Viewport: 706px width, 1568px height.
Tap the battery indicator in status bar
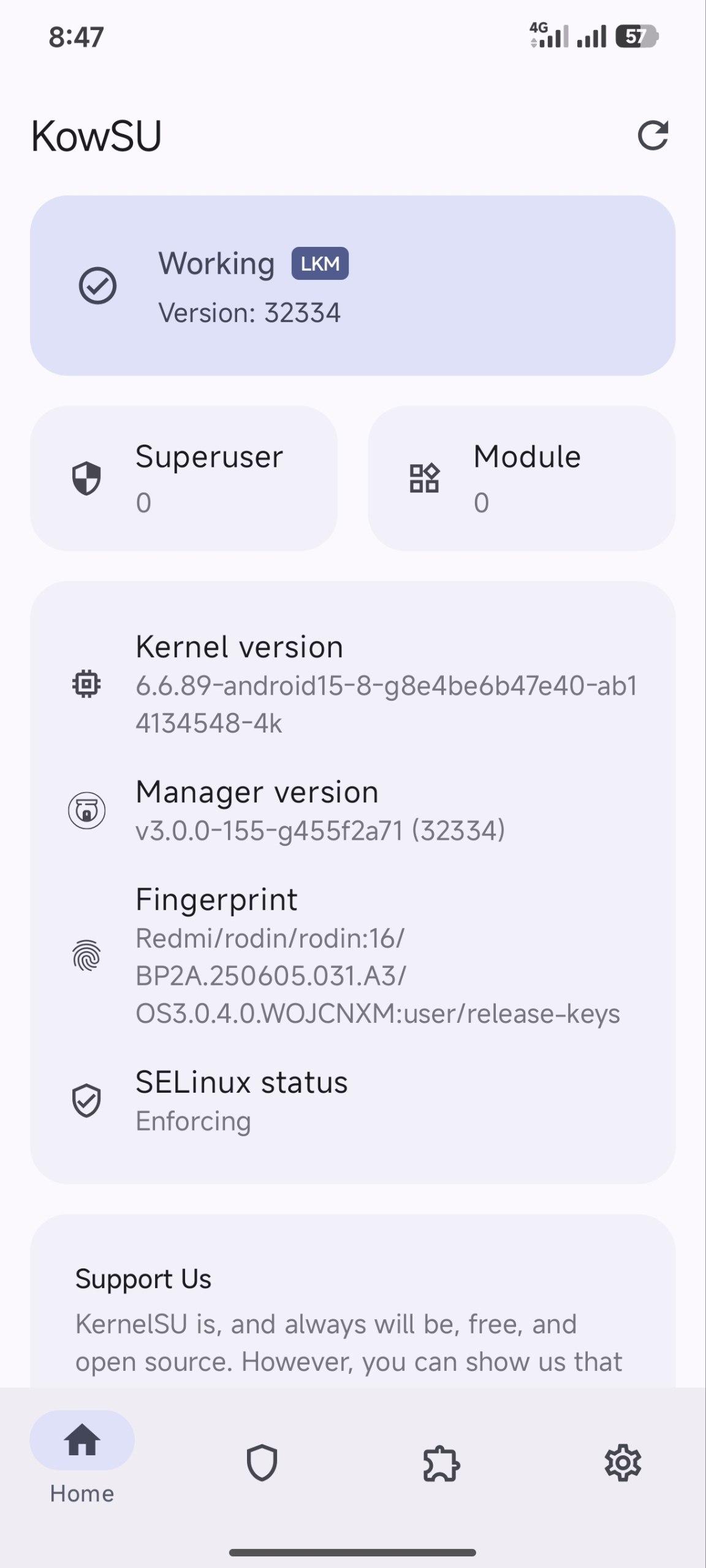637,37
